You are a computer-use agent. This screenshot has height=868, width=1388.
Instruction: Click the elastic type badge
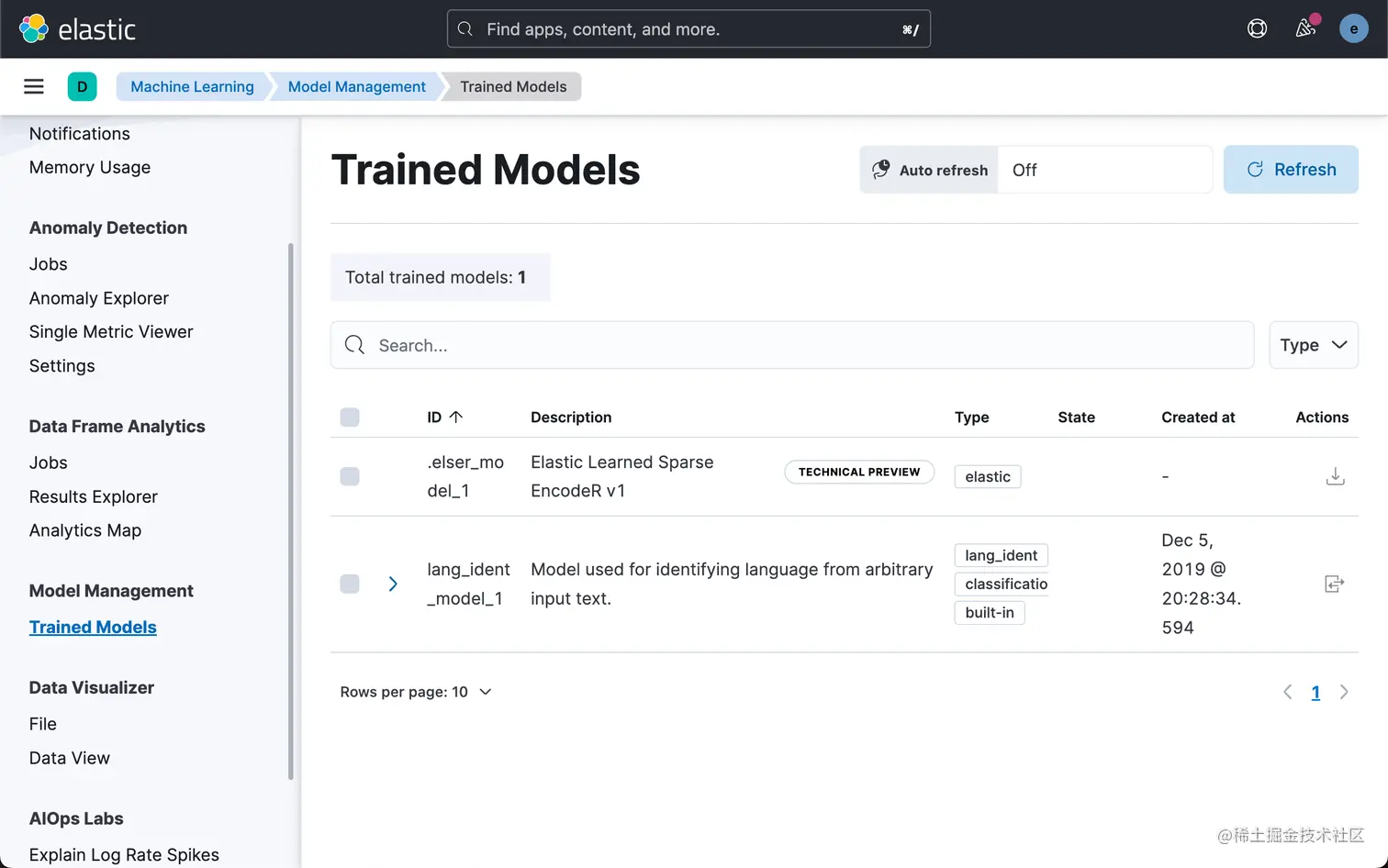(x=988, y=476)
